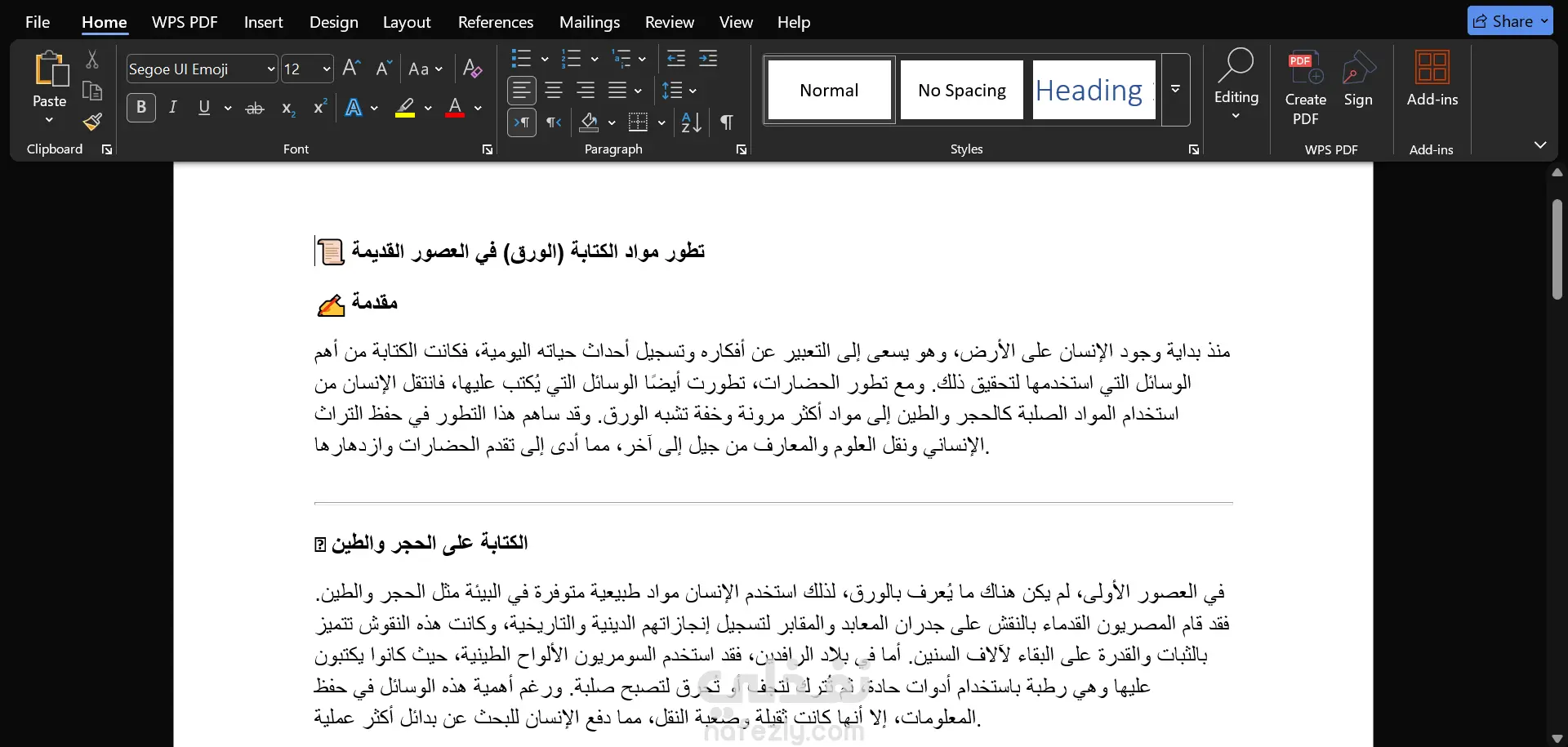
Task: Decrease font size with smaller A
Action: tap(383, 68)
